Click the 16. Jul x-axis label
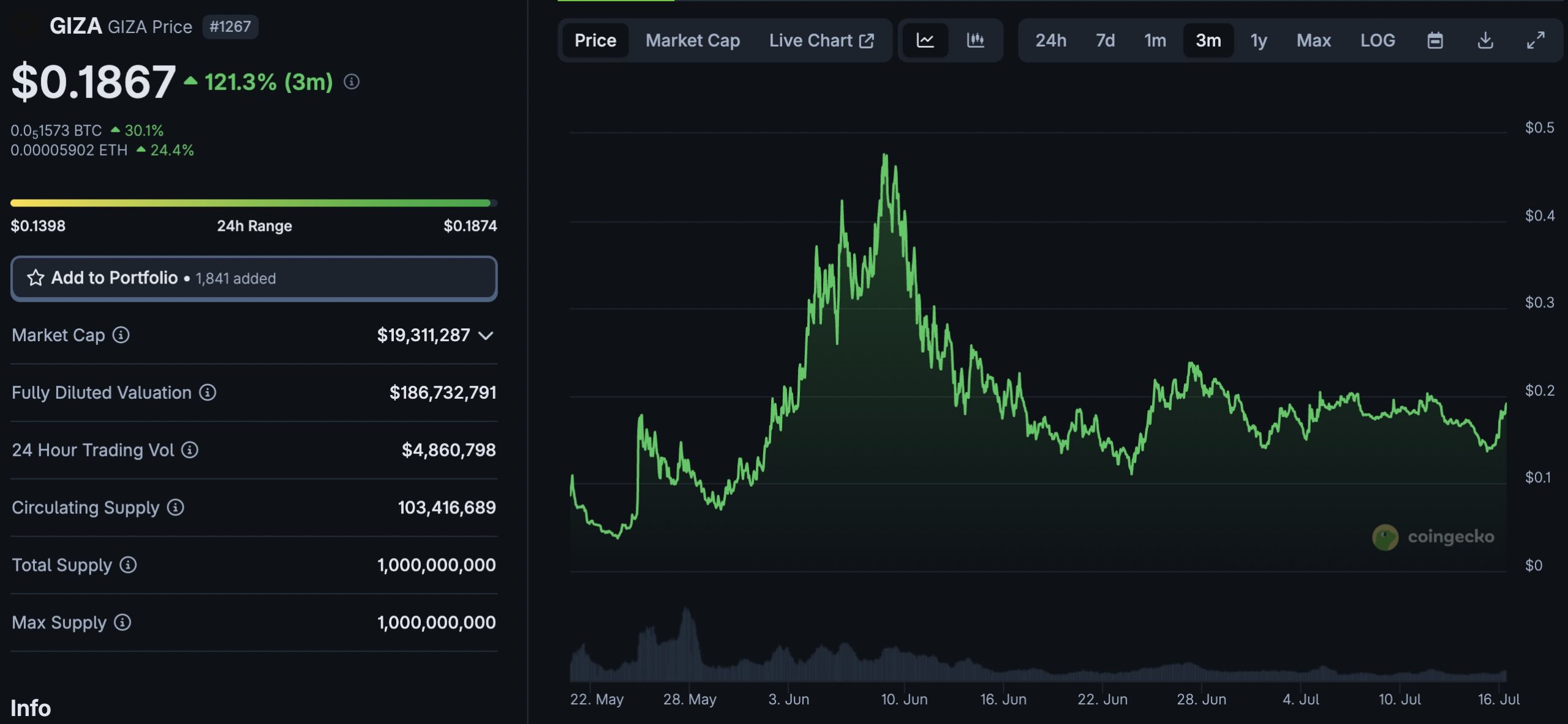This screenshot has height=724, width=1568. [1499, 699]
